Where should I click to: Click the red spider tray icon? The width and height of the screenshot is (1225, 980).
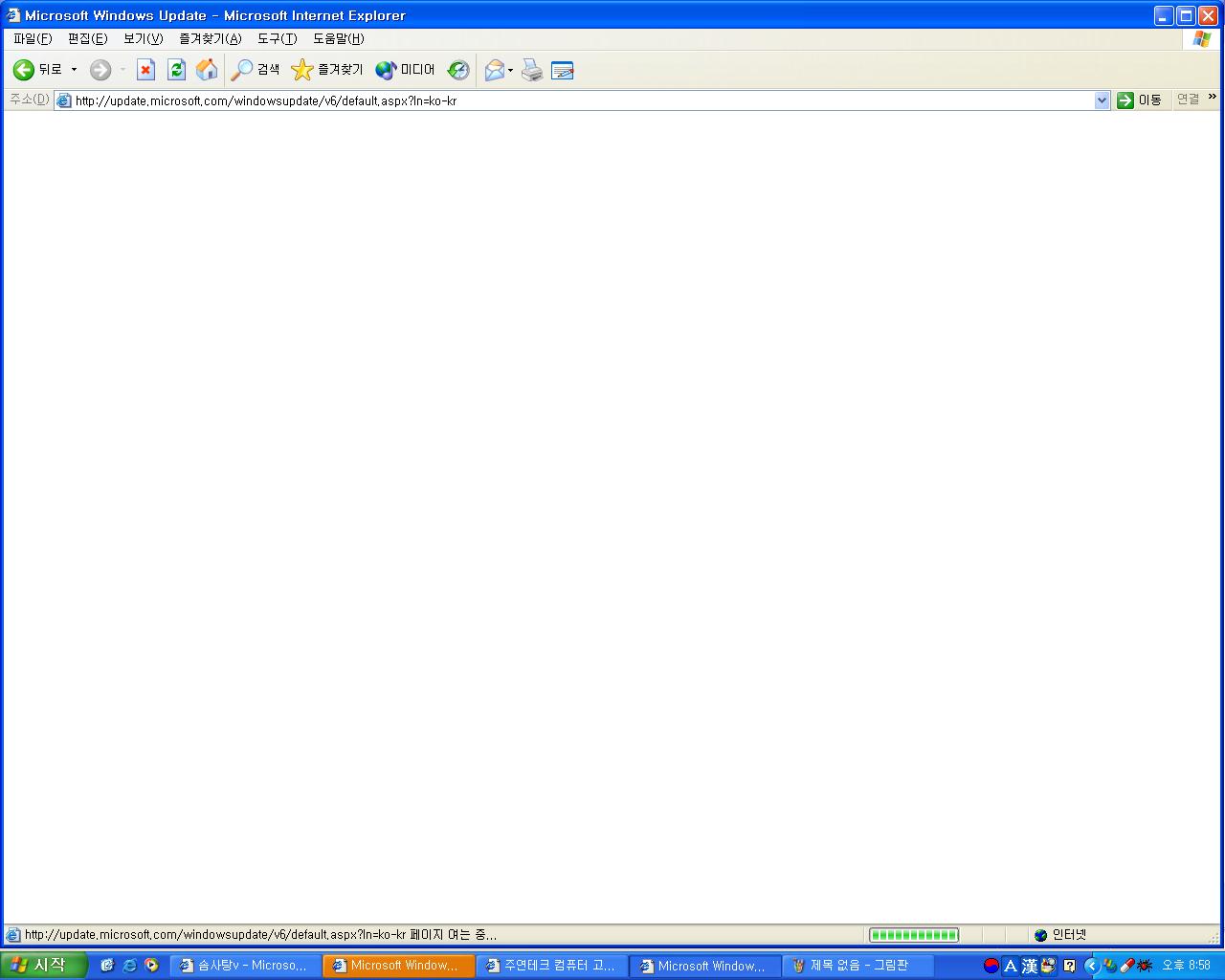pyautogui.click(x=1145, y=966)
